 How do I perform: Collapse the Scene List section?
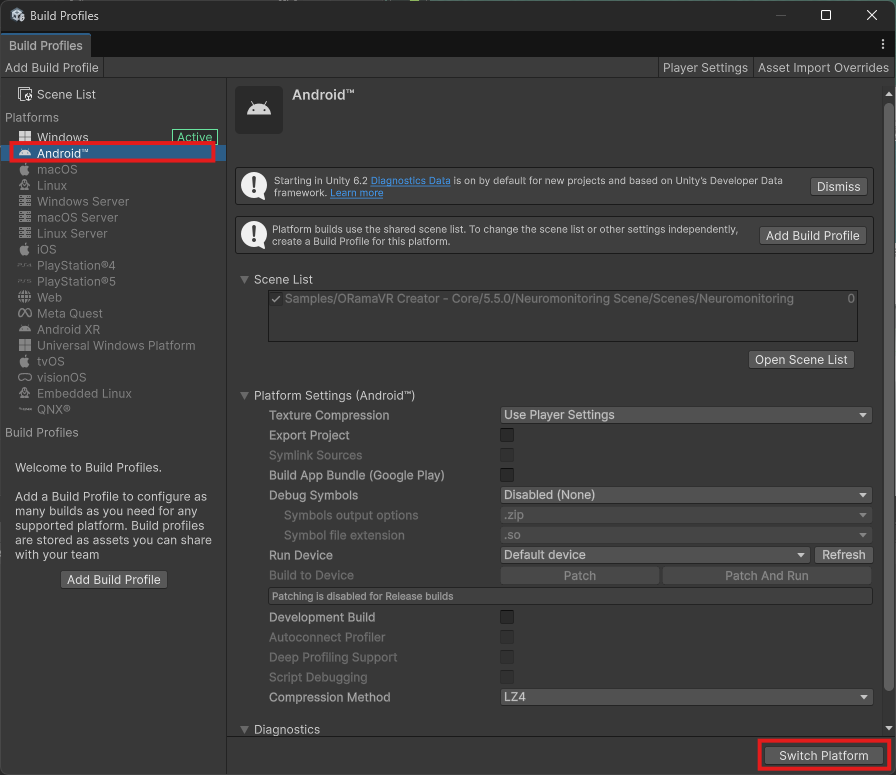[245, 279]
